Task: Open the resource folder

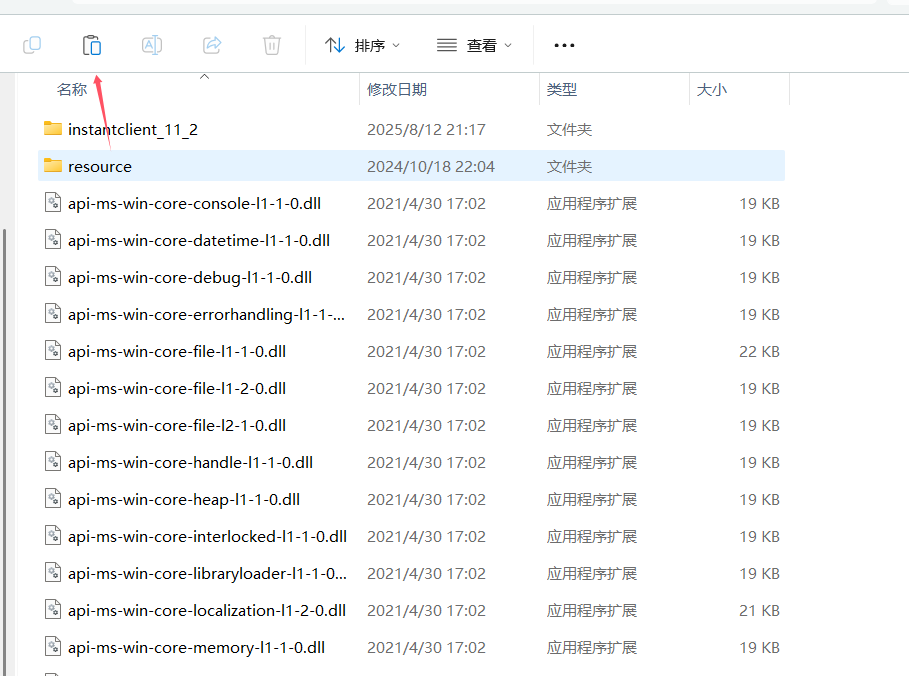Action: [x=100, y=166]
